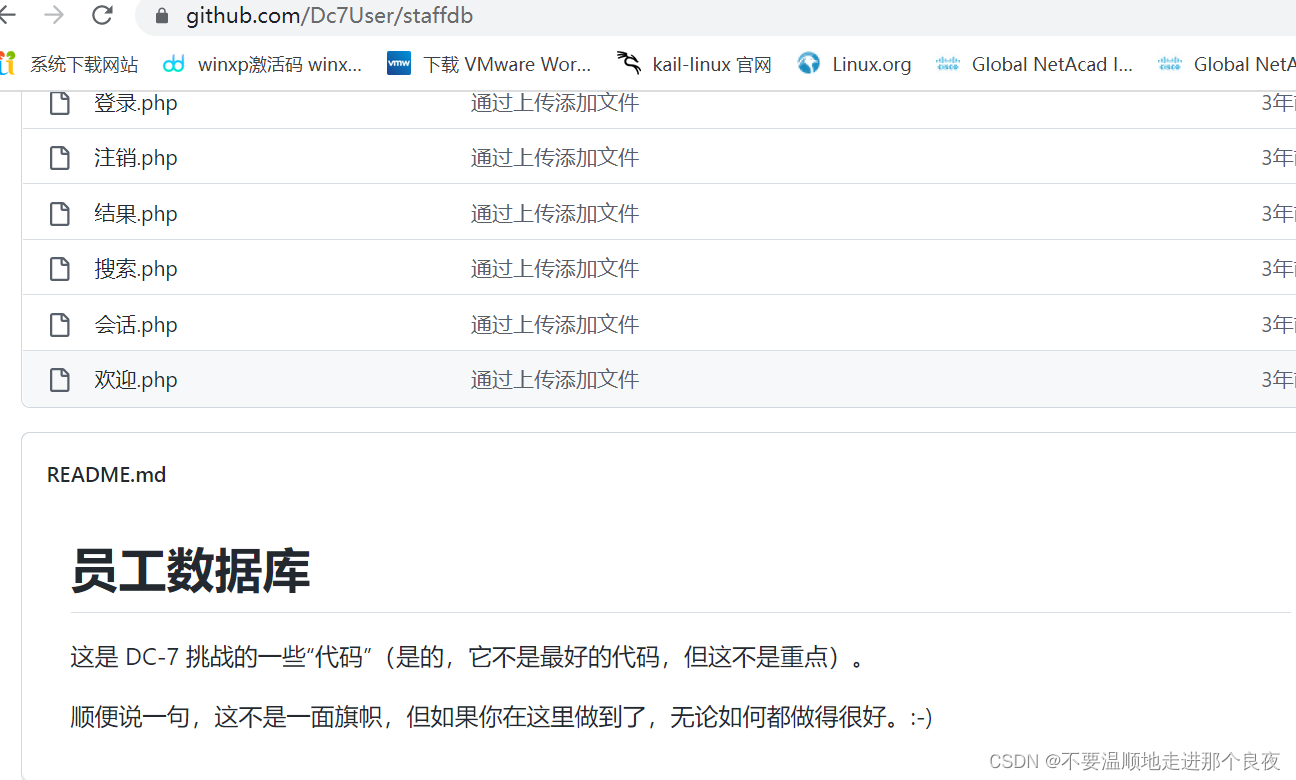Image resolution: width=1296 pixels, height=780 pixels.
Task: Open file 会话.php
Action: click(x=136, y=325)
